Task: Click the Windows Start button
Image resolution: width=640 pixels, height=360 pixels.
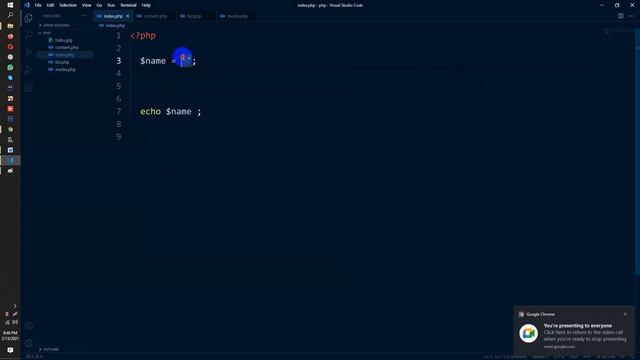Action: (10, 5)
